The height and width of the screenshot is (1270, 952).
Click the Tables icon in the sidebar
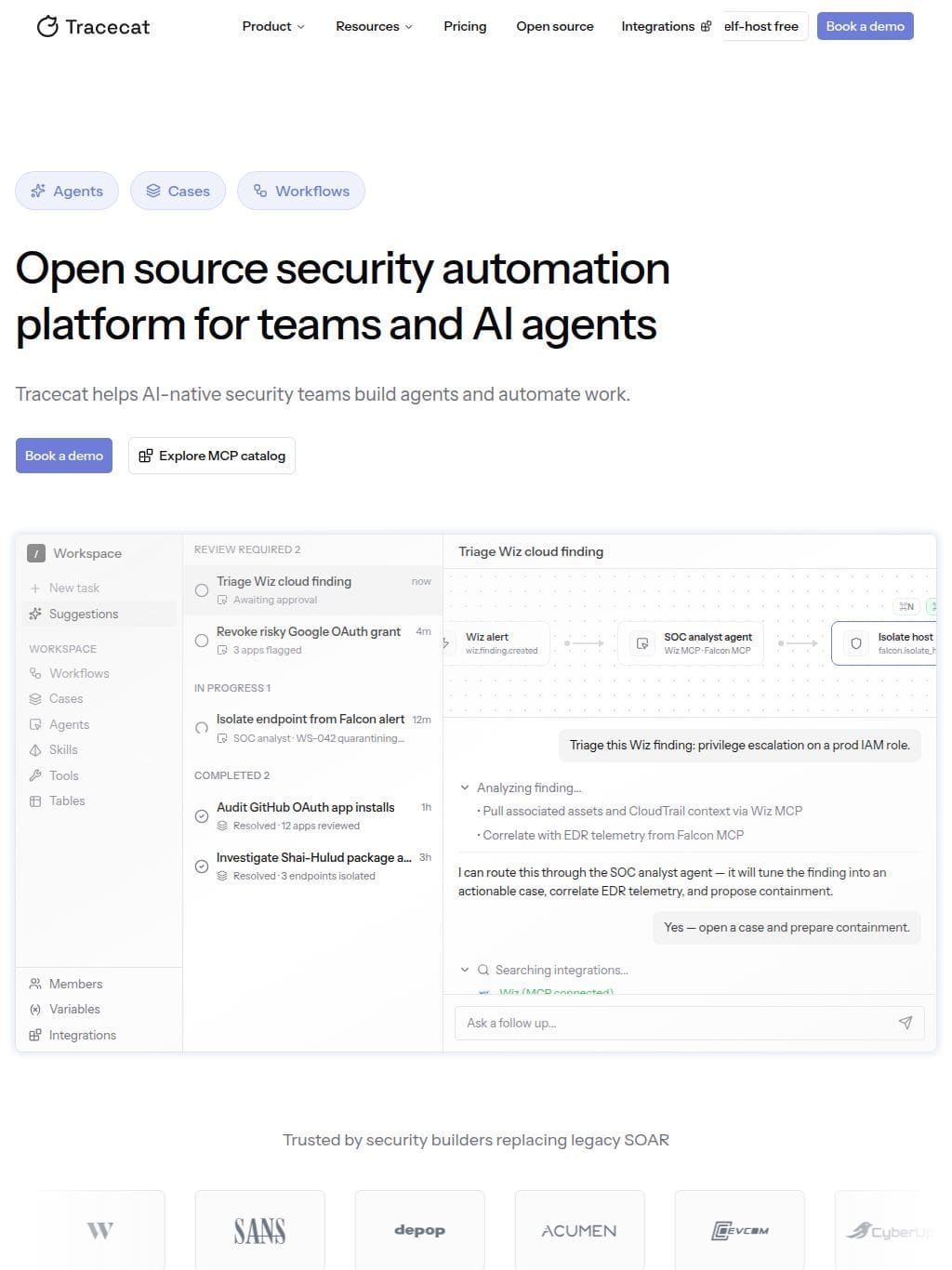click(x=35, y=800)
